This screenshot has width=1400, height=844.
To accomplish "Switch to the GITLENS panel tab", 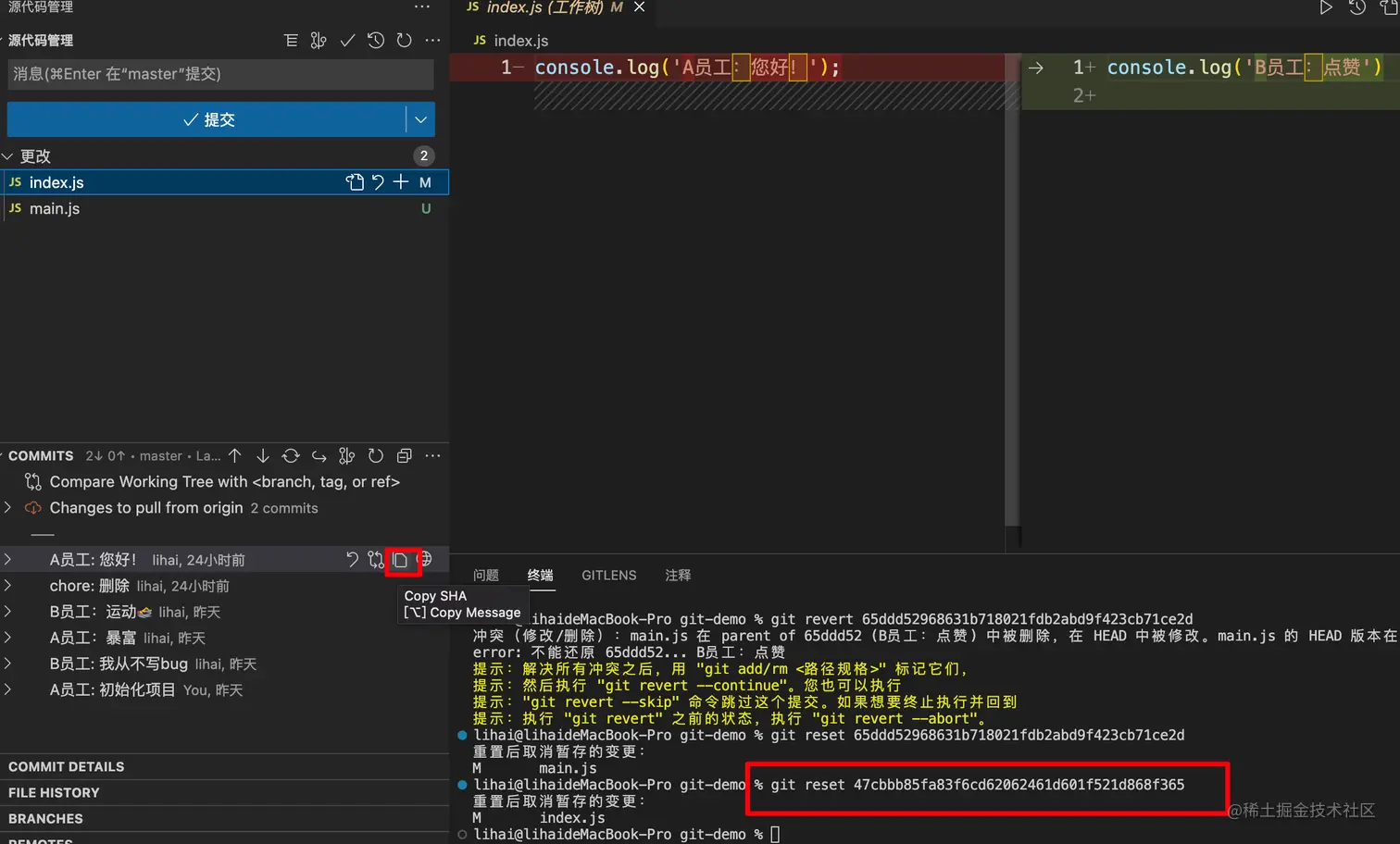I will point(608,575).
